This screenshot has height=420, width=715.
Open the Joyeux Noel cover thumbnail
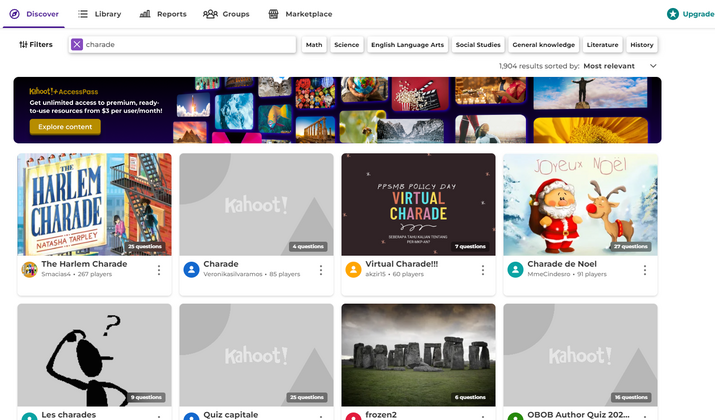580,204
